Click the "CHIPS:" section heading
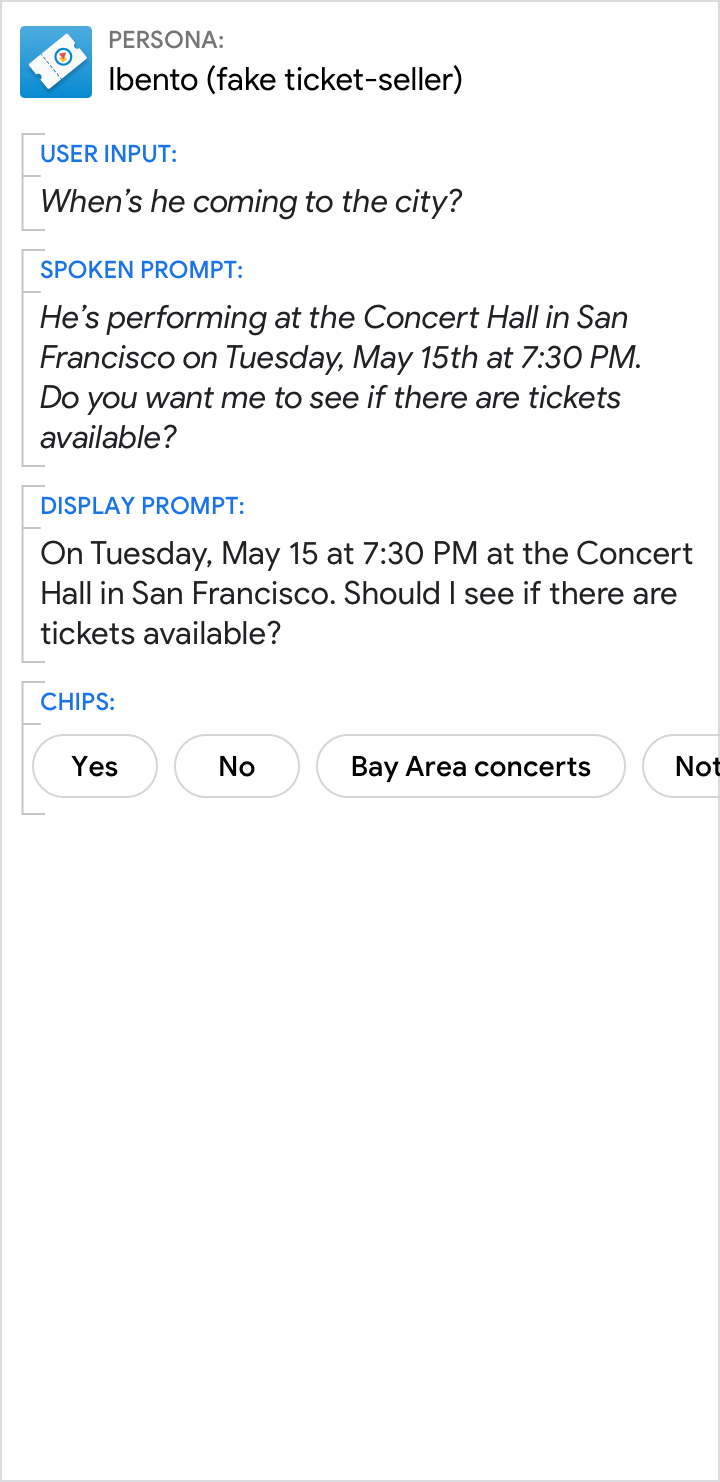This screenshot has width=720, height=1482. click(78, 702)
